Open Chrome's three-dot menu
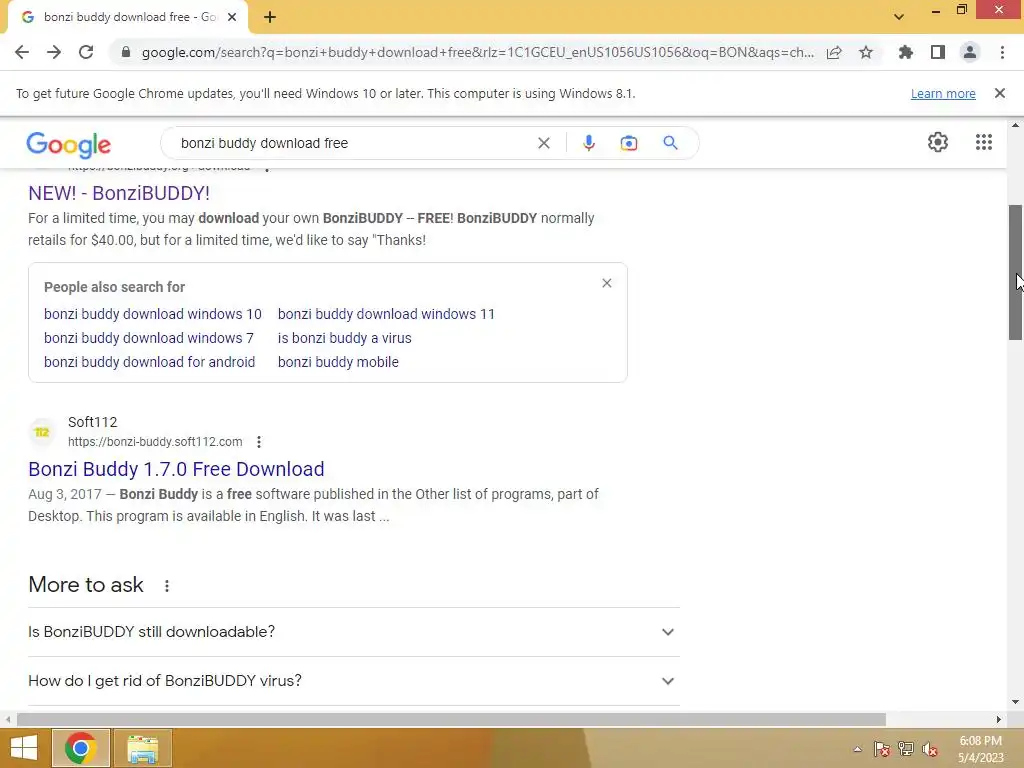The height and width of the screenshot is (768, 1024). point(1002,52)
